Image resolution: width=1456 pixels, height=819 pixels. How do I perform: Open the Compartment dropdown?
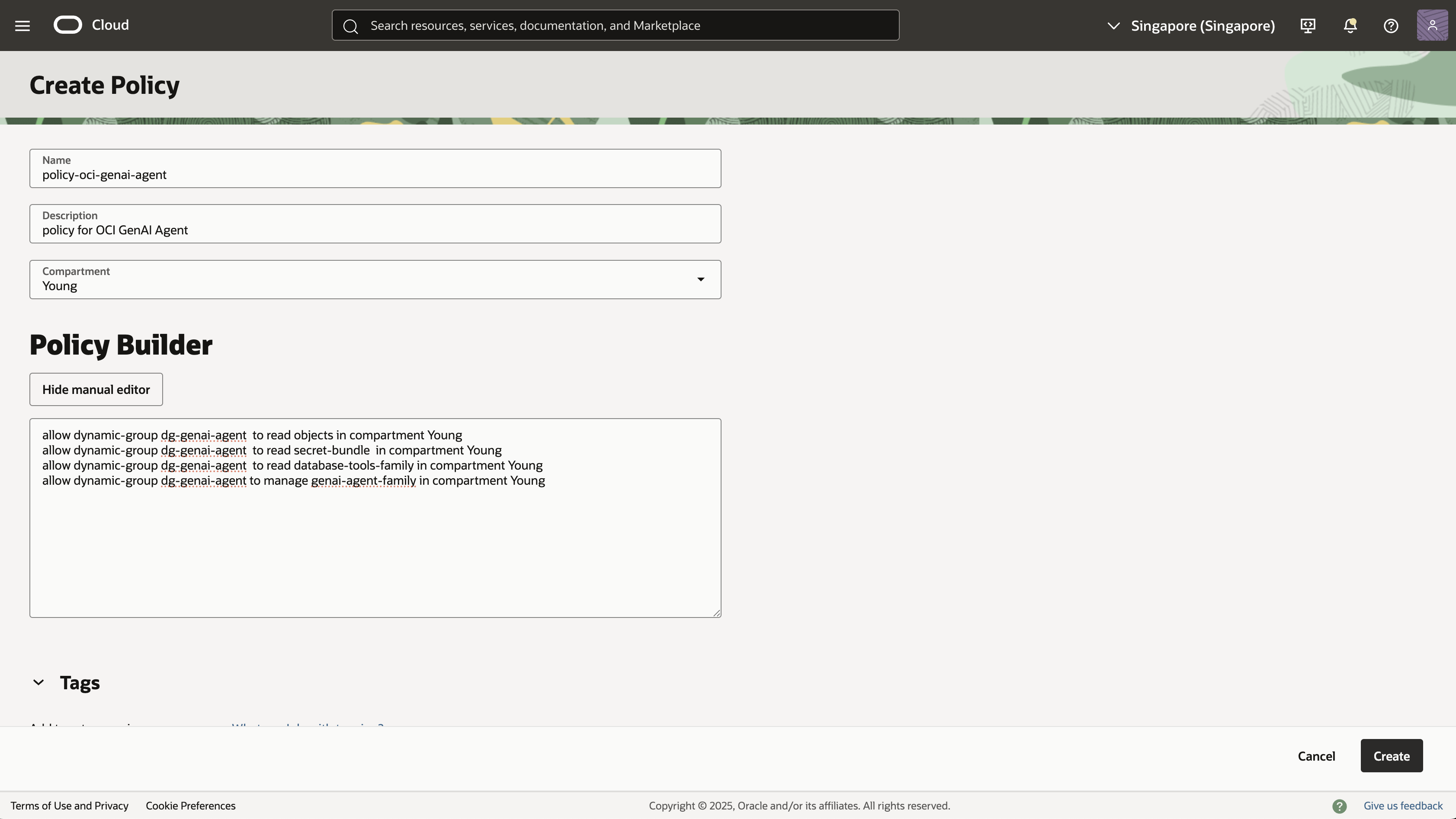coord(375,280)
